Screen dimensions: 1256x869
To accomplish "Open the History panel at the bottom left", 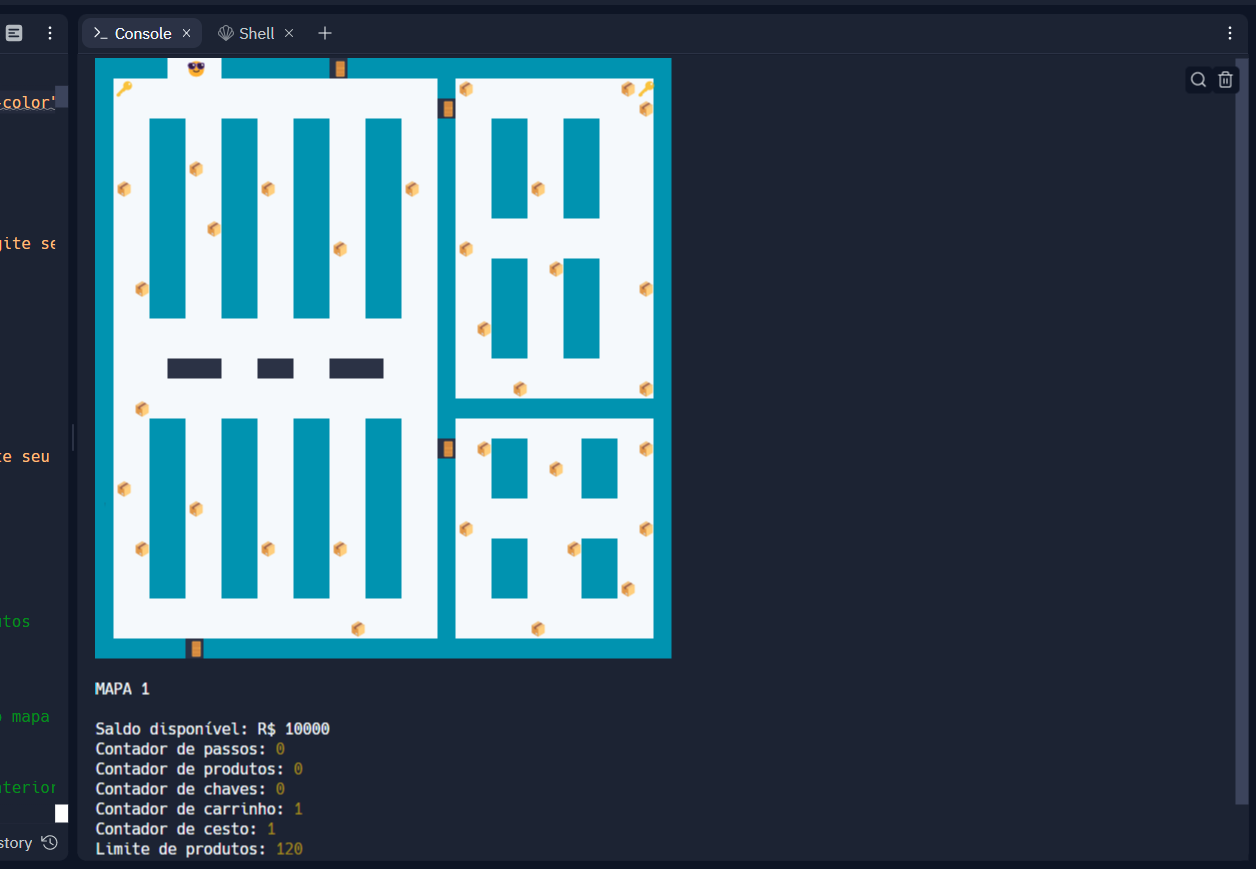I will point(30,842).
